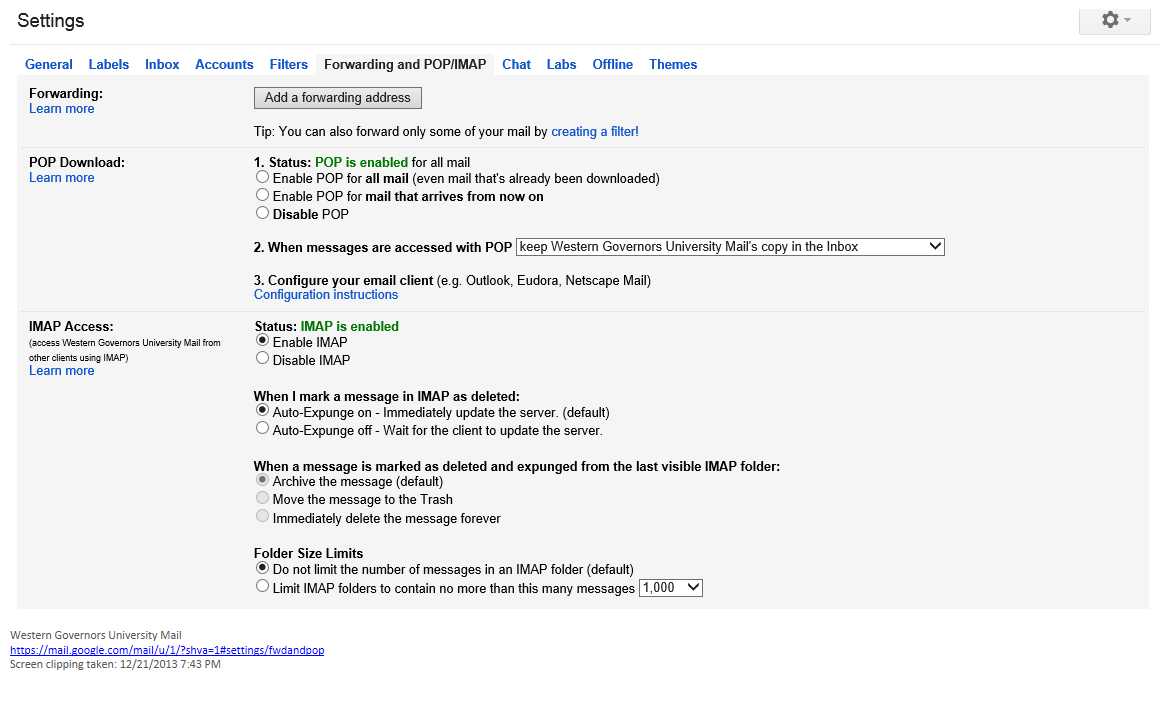Select Disable POP
The height and width of the screenshot is (716, 1162).
coord(262,212)
